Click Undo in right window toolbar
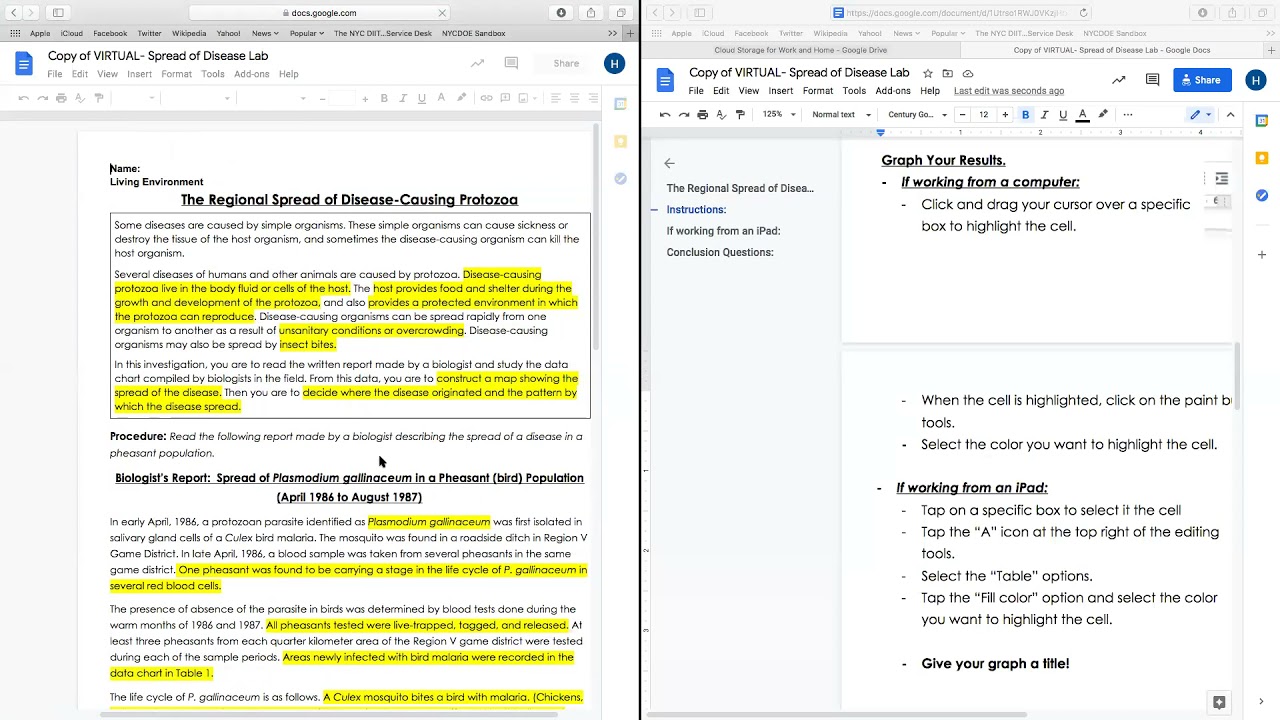The width and height of the screenshot is (1280, 720). (x=665, y=115)
